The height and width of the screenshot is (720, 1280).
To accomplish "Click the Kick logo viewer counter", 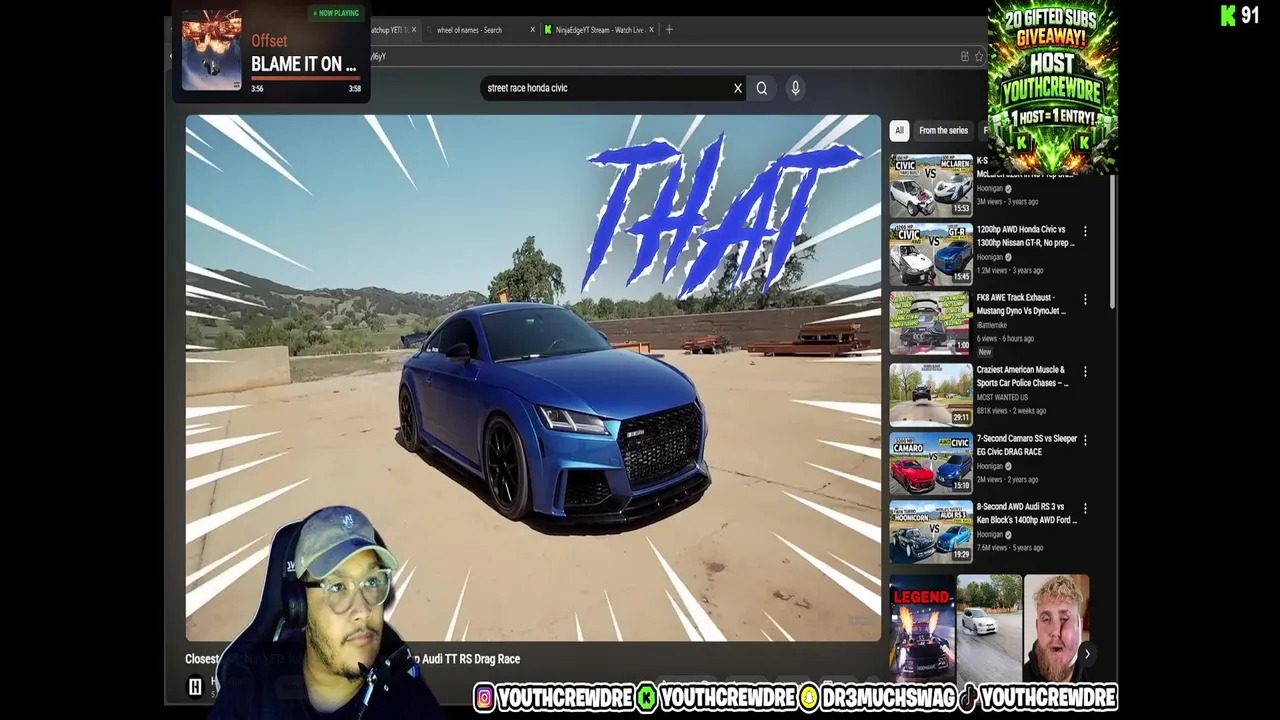I will (x=1240, y=15).
